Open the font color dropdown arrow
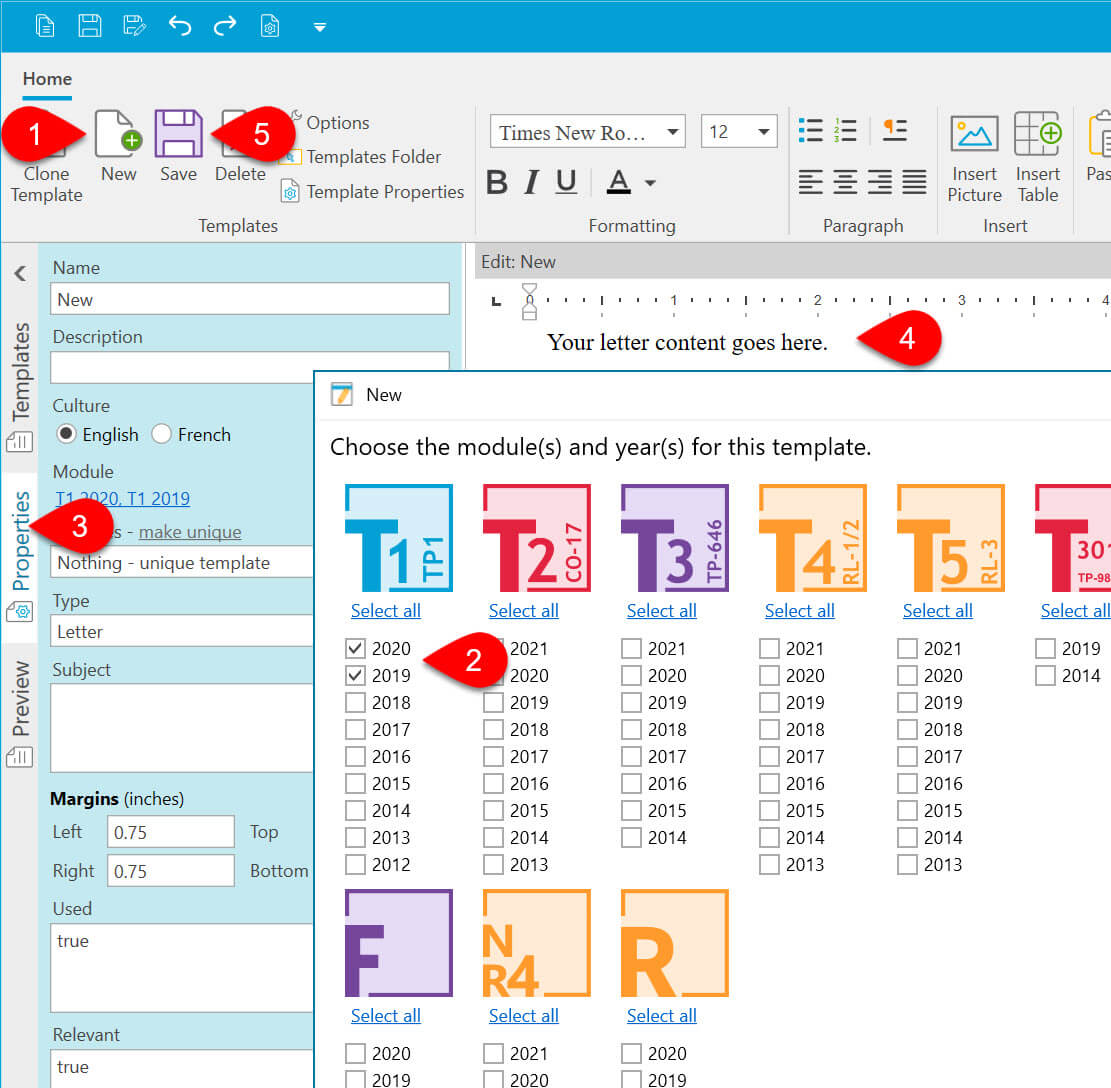Screen dimensions: 1111x1088 point(650,183)
